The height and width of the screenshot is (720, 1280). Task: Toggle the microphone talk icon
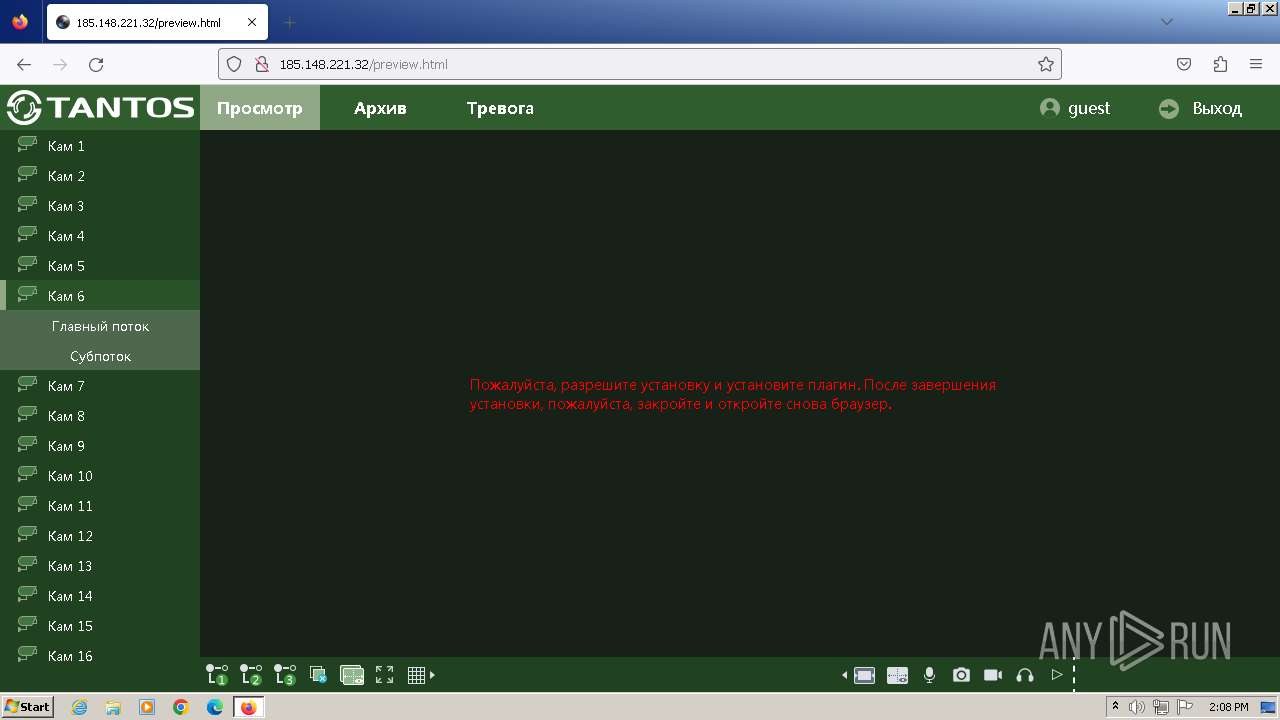(x=929, y=675)
